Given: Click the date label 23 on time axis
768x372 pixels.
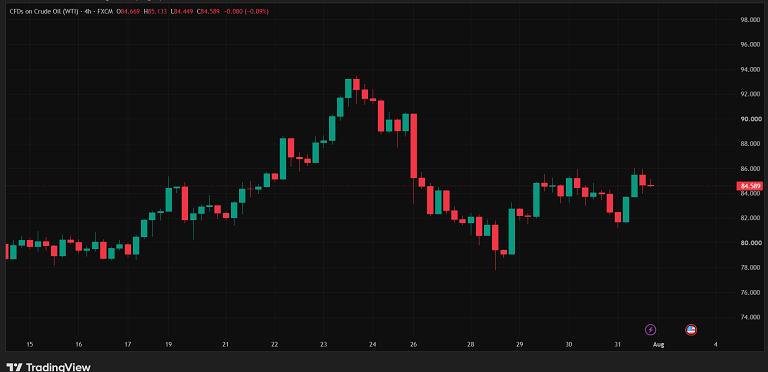Looking at the screenshot, I should coord(323,345).
